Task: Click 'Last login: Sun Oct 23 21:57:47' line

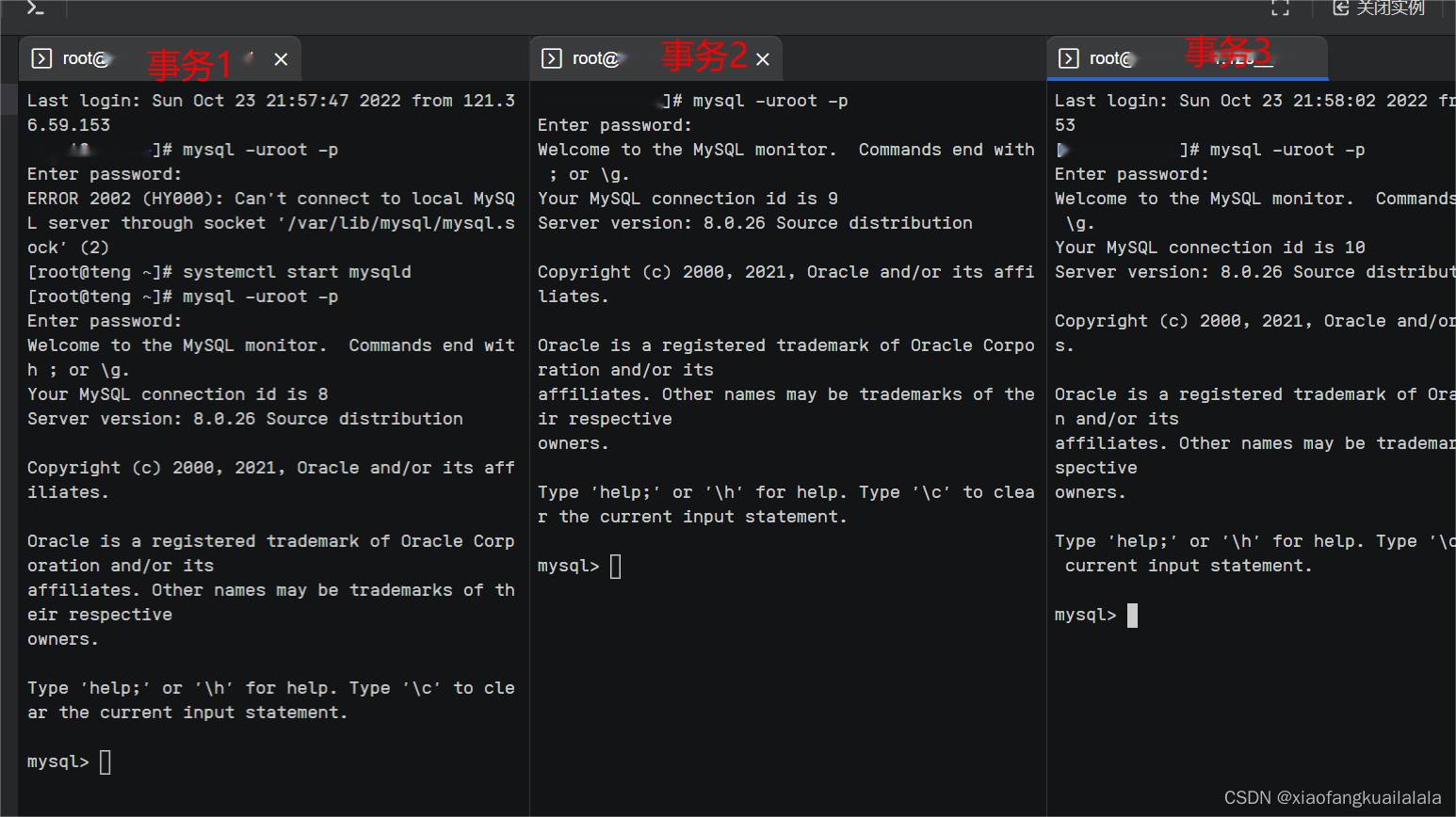Action: (x=271, y=101)
